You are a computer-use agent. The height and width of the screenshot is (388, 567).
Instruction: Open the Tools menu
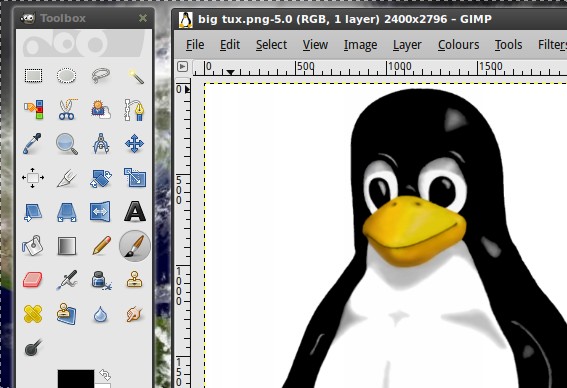(x=508, y=45)
